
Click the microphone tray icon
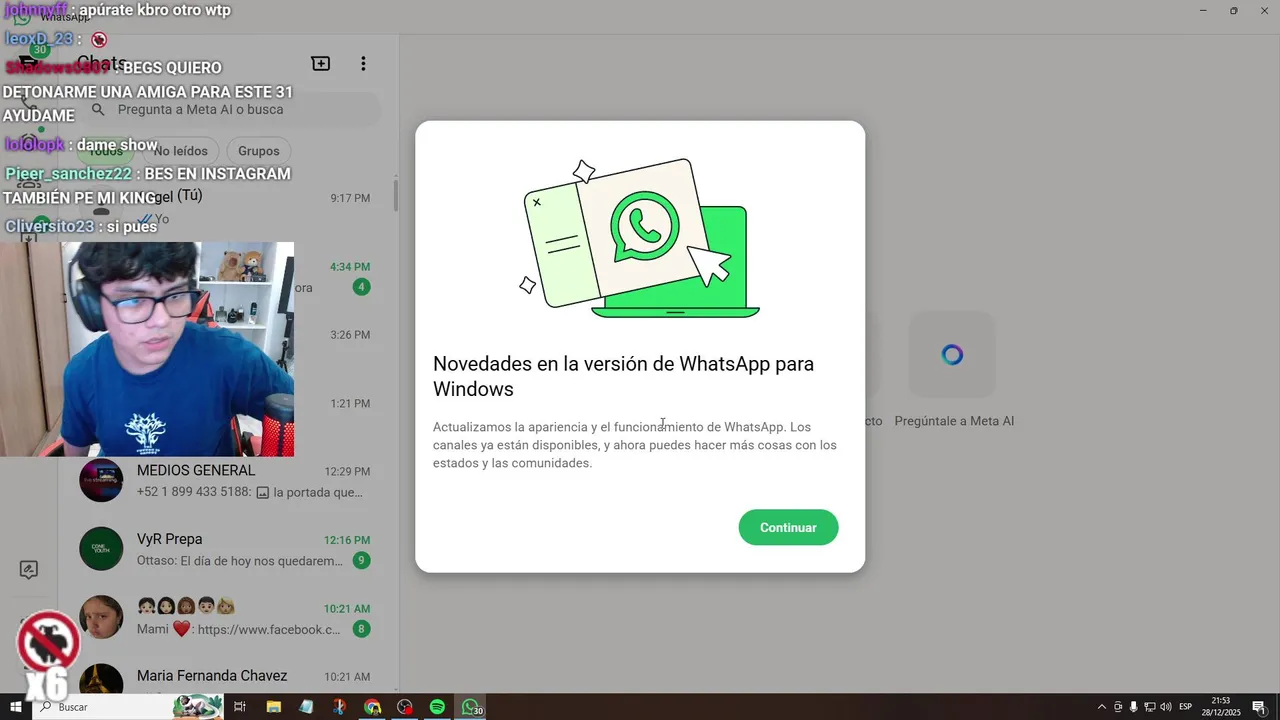click(1134, 707)
